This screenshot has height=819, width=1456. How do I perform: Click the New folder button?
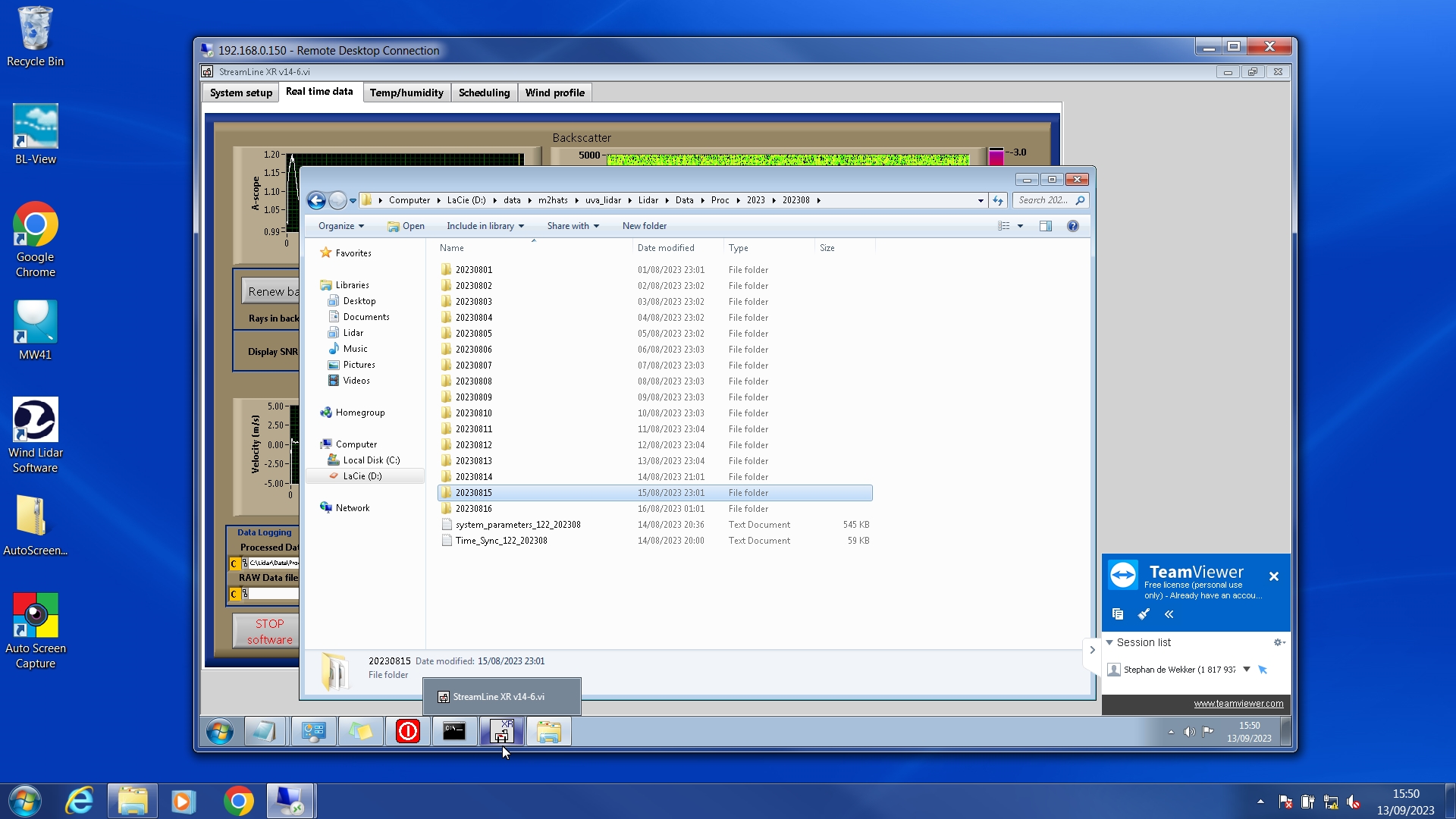coord(644,226)
